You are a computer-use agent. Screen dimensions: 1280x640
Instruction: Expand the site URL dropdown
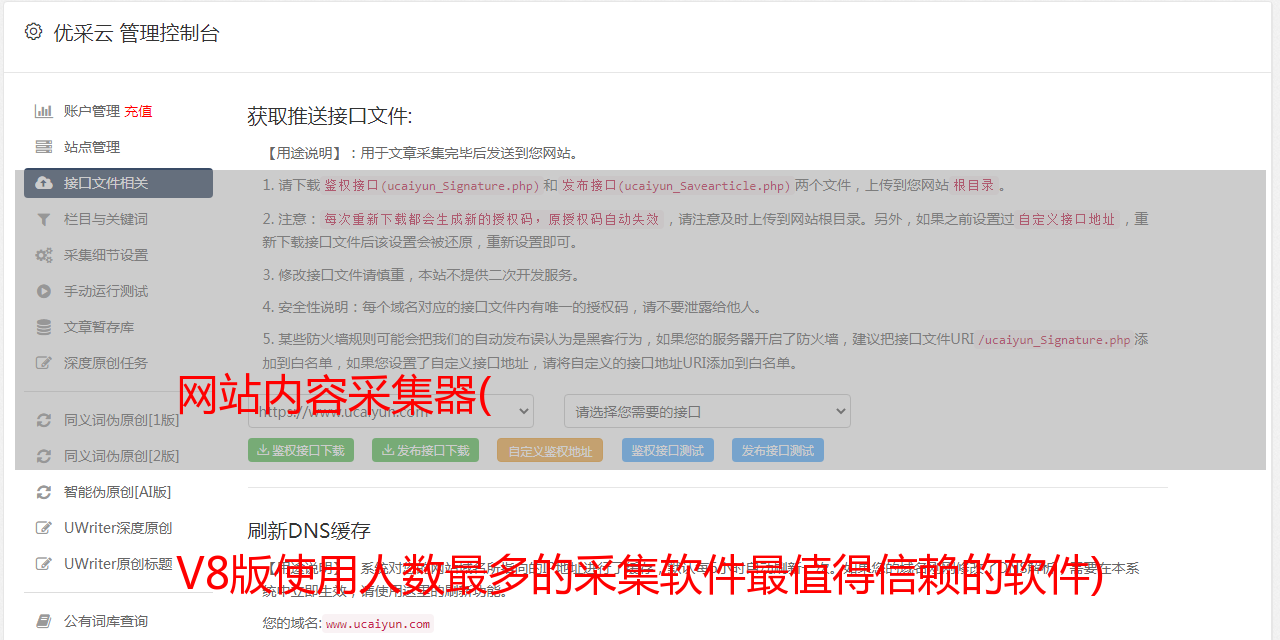391,411
